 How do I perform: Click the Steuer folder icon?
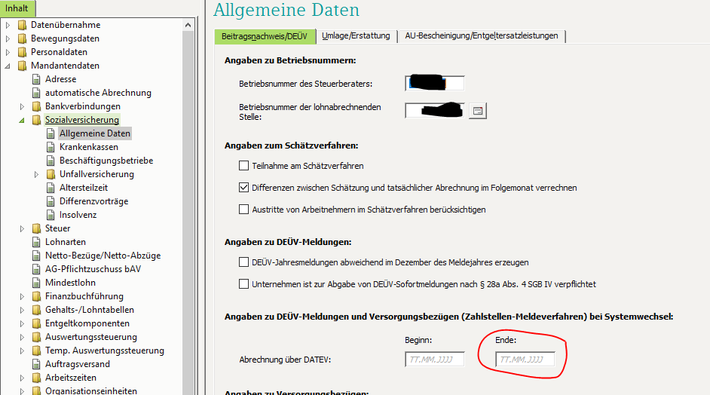[37, 229]
